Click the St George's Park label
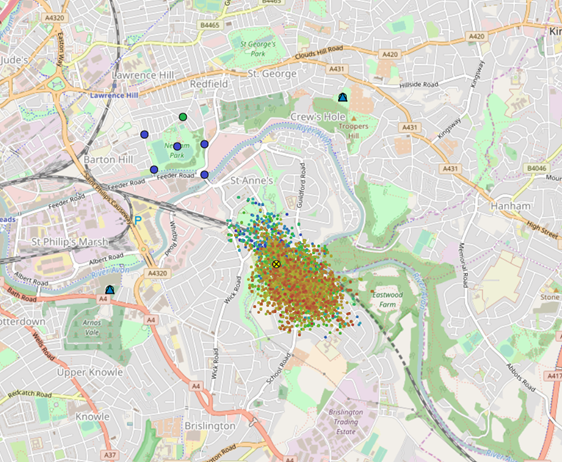The width and height of the screenshot is (562, 462). [258, 49]
